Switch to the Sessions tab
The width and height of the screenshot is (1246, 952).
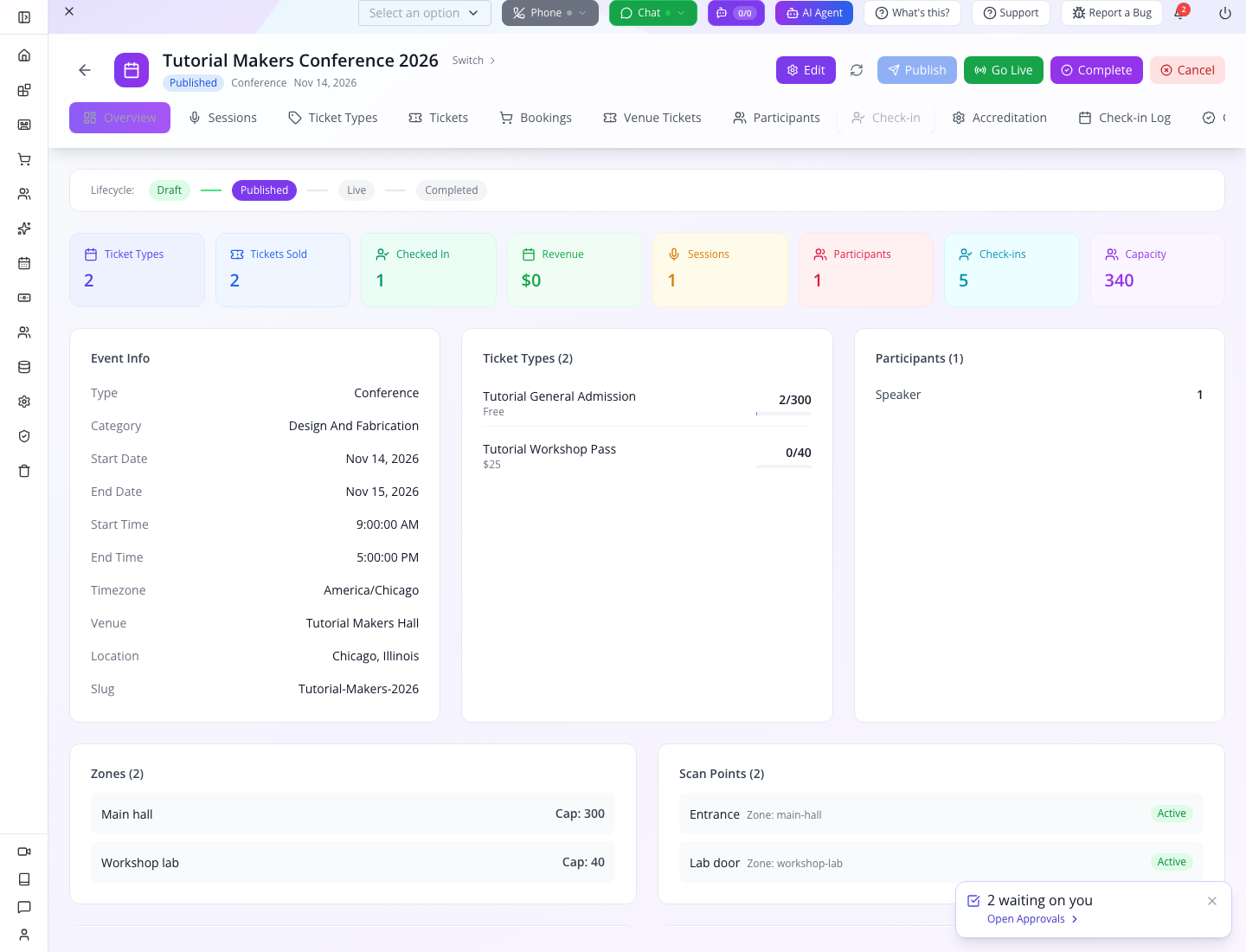coord(223,118)
